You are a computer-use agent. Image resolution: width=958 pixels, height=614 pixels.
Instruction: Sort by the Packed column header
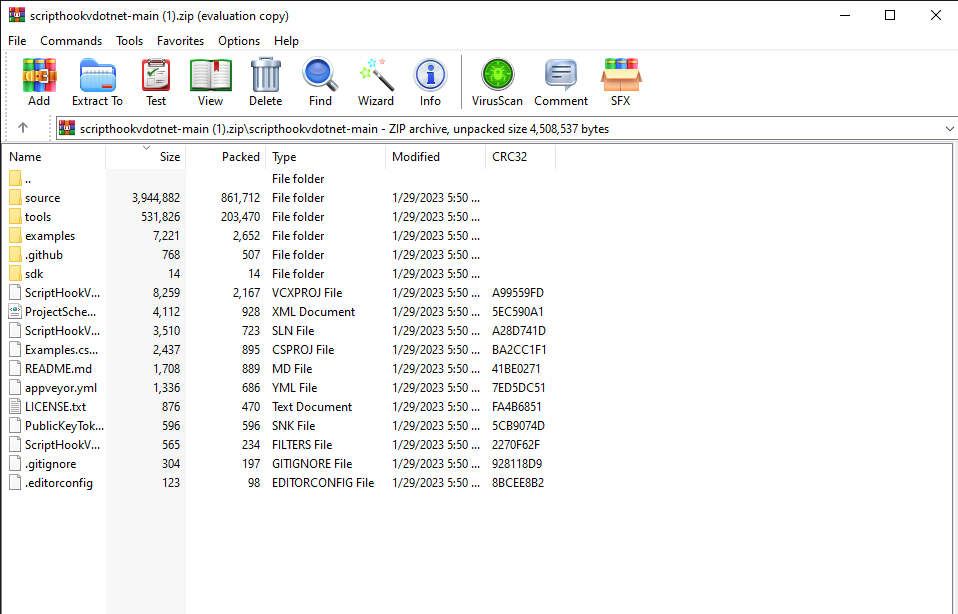[225, 156]
